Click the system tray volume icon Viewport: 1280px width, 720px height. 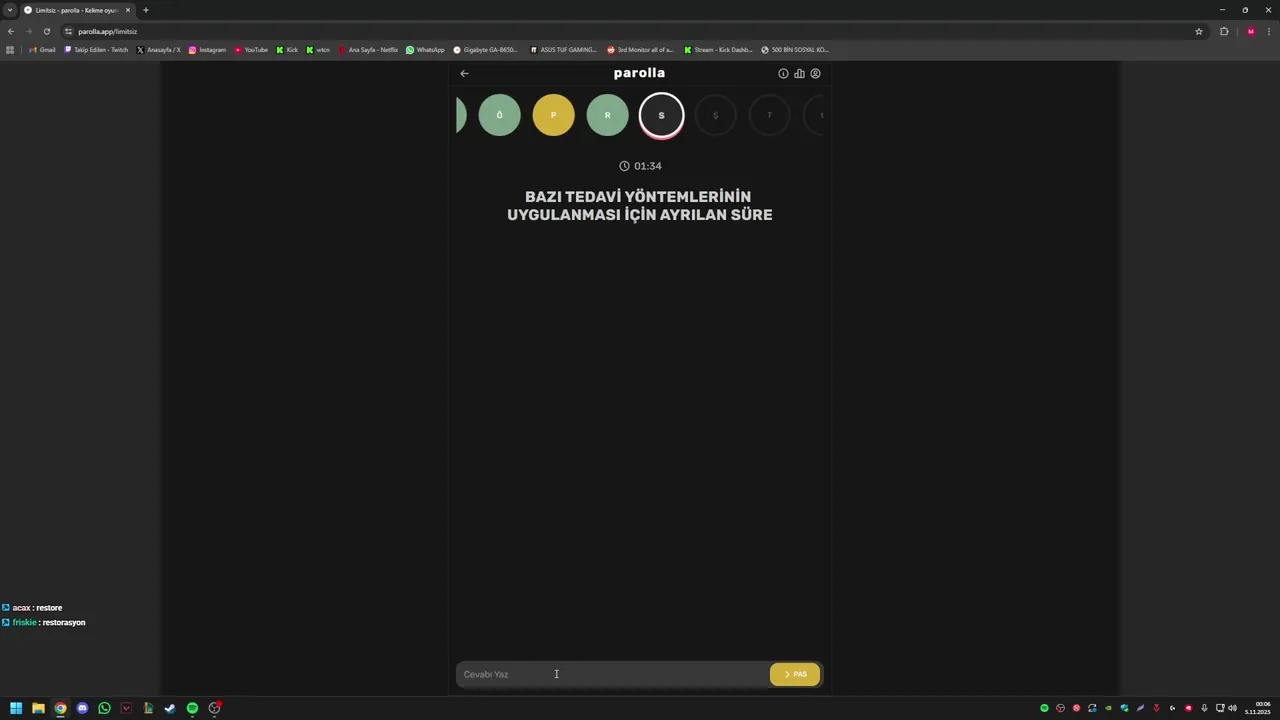[1233, 708]
